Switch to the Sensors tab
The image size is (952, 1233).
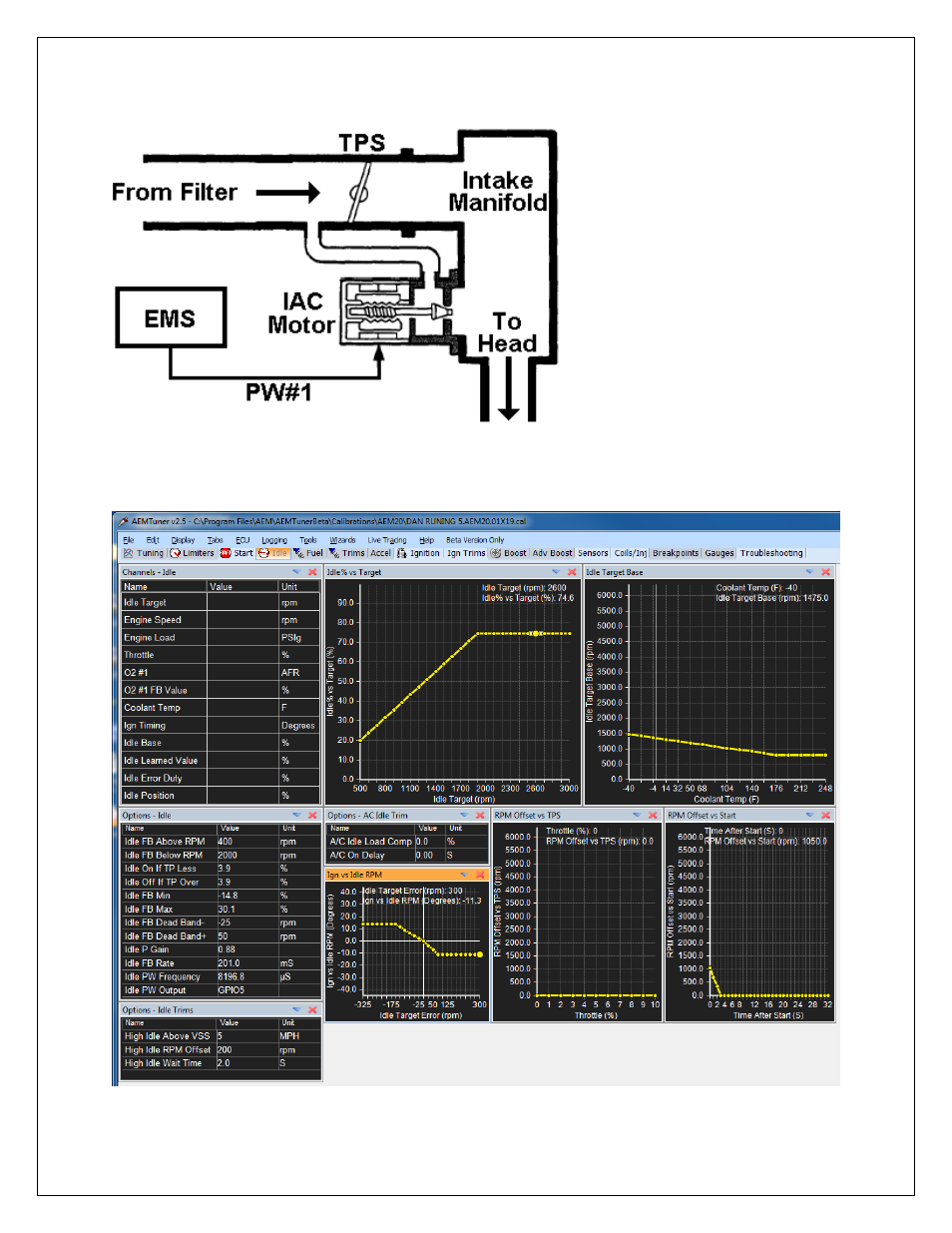click(593, 553)
